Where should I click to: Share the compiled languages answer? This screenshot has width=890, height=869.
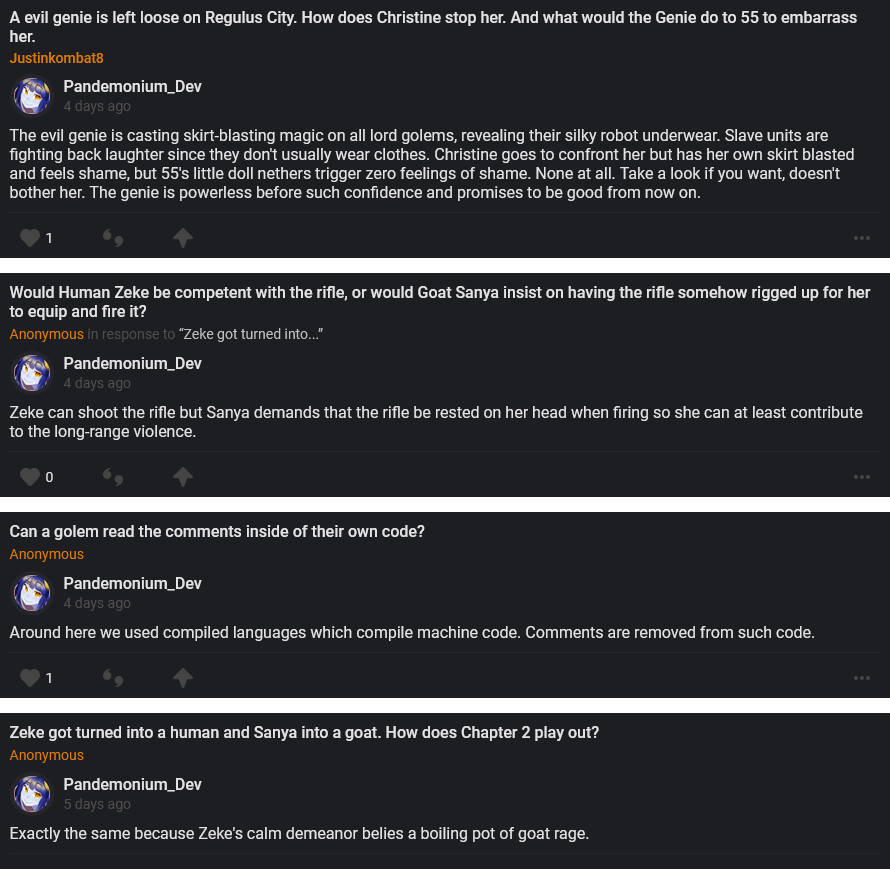(182, 678)
